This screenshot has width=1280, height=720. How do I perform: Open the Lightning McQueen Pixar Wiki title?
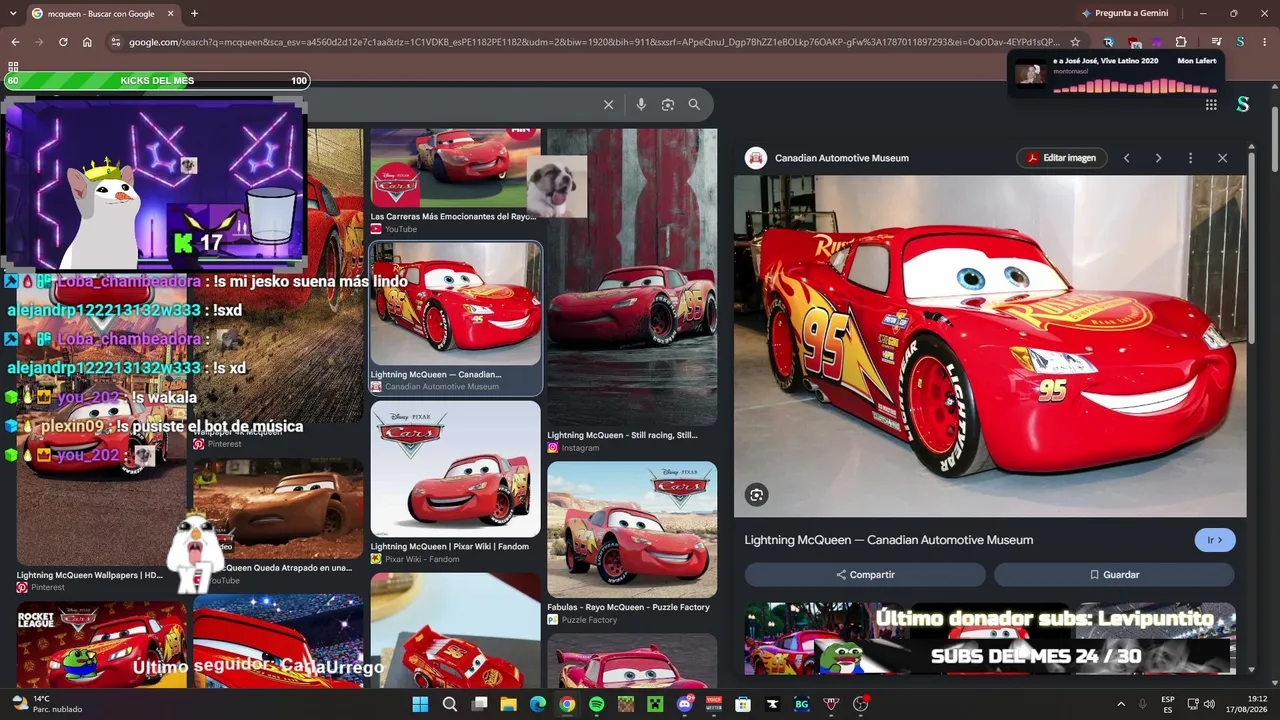click(x=450, y=547)
